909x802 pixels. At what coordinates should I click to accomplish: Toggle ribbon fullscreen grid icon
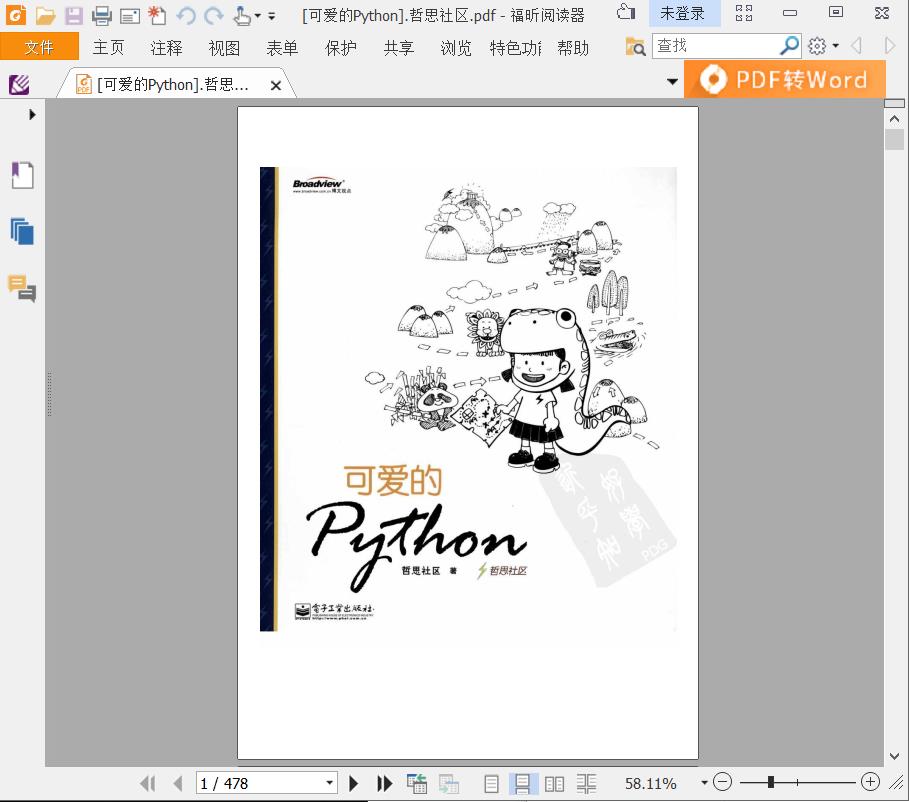(744, 13)
